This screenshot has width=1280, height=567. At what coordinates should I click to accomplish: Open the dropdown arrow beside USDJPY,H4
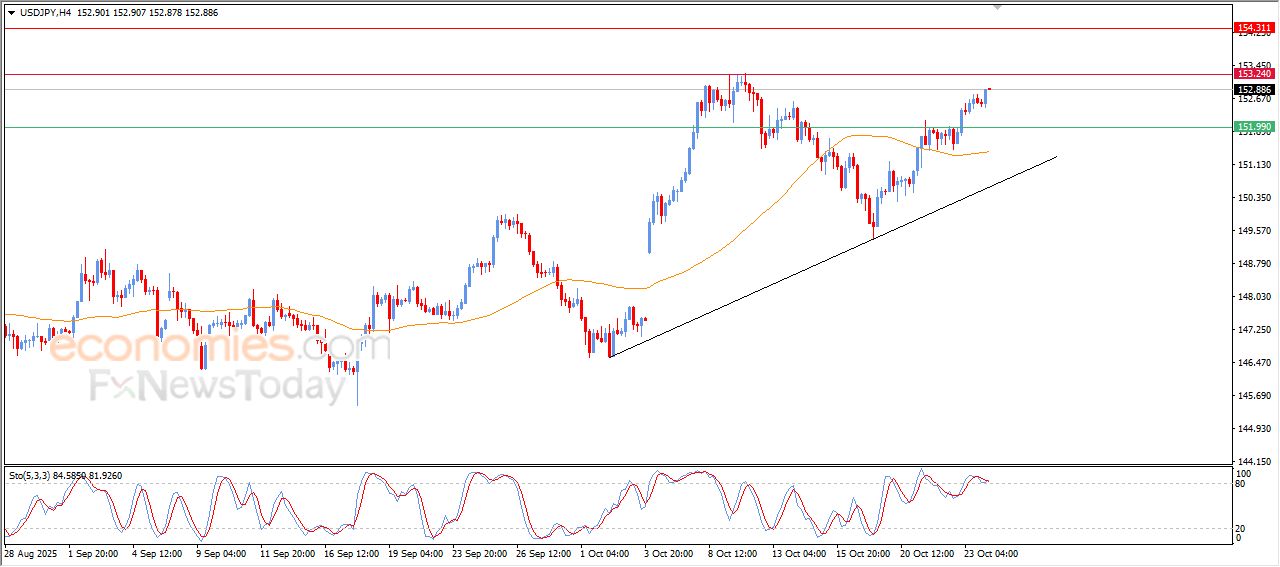[x=11, y=13]
